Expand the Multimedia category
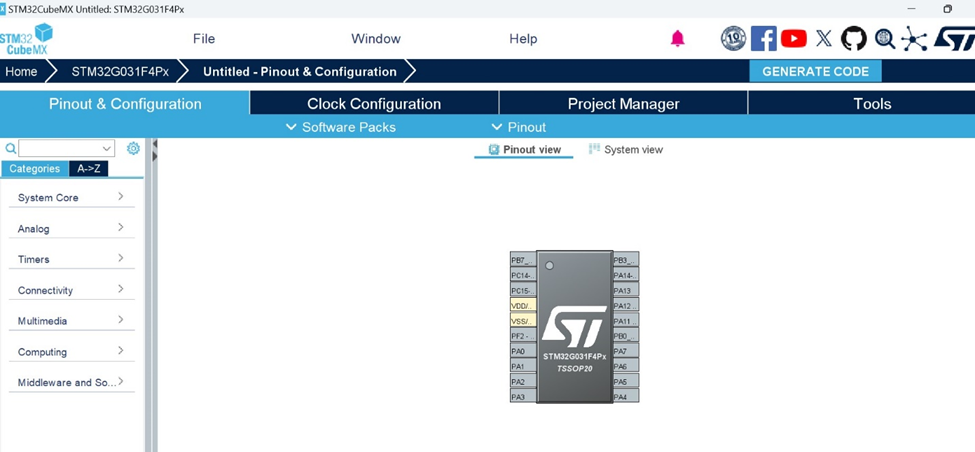The height and width of the screenshot is (452, 975). tap(72, 321)
